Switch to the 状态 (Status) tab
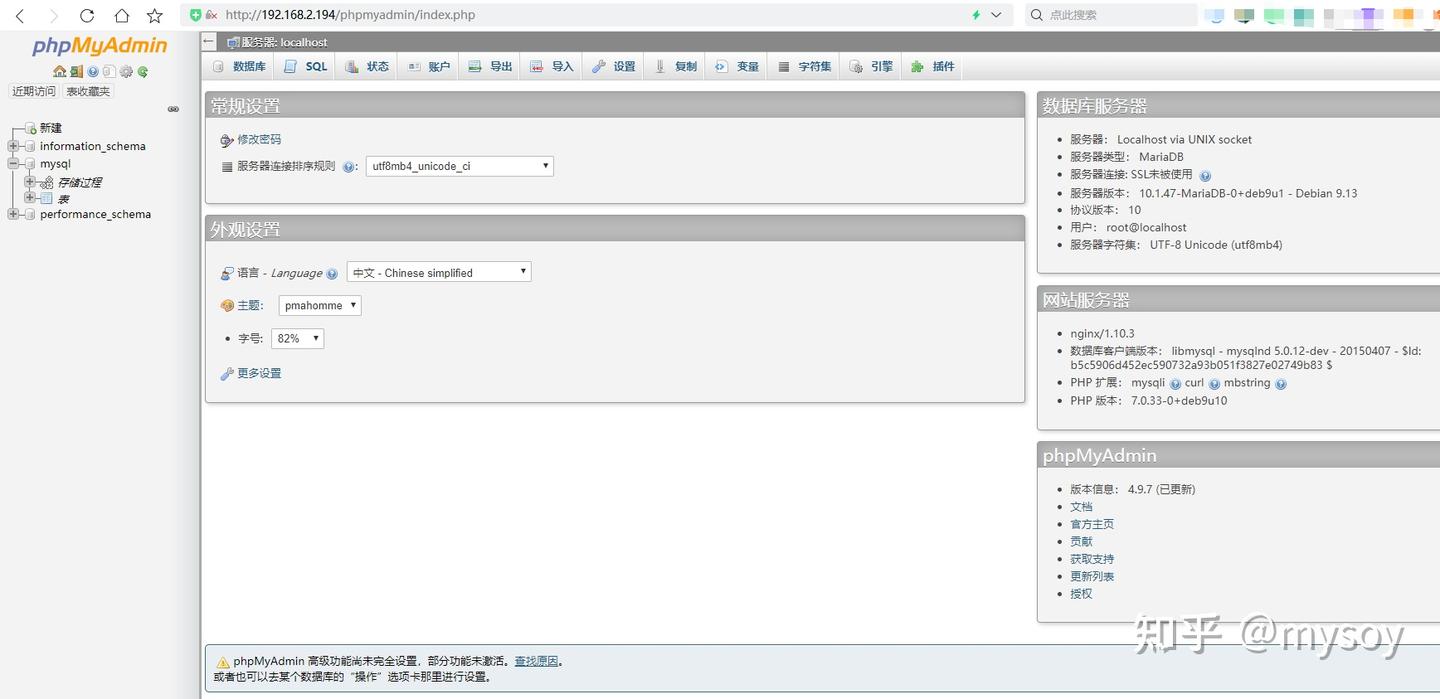Image resolution: width=1440 pixels, height=699 pixels. coord(366,65)
